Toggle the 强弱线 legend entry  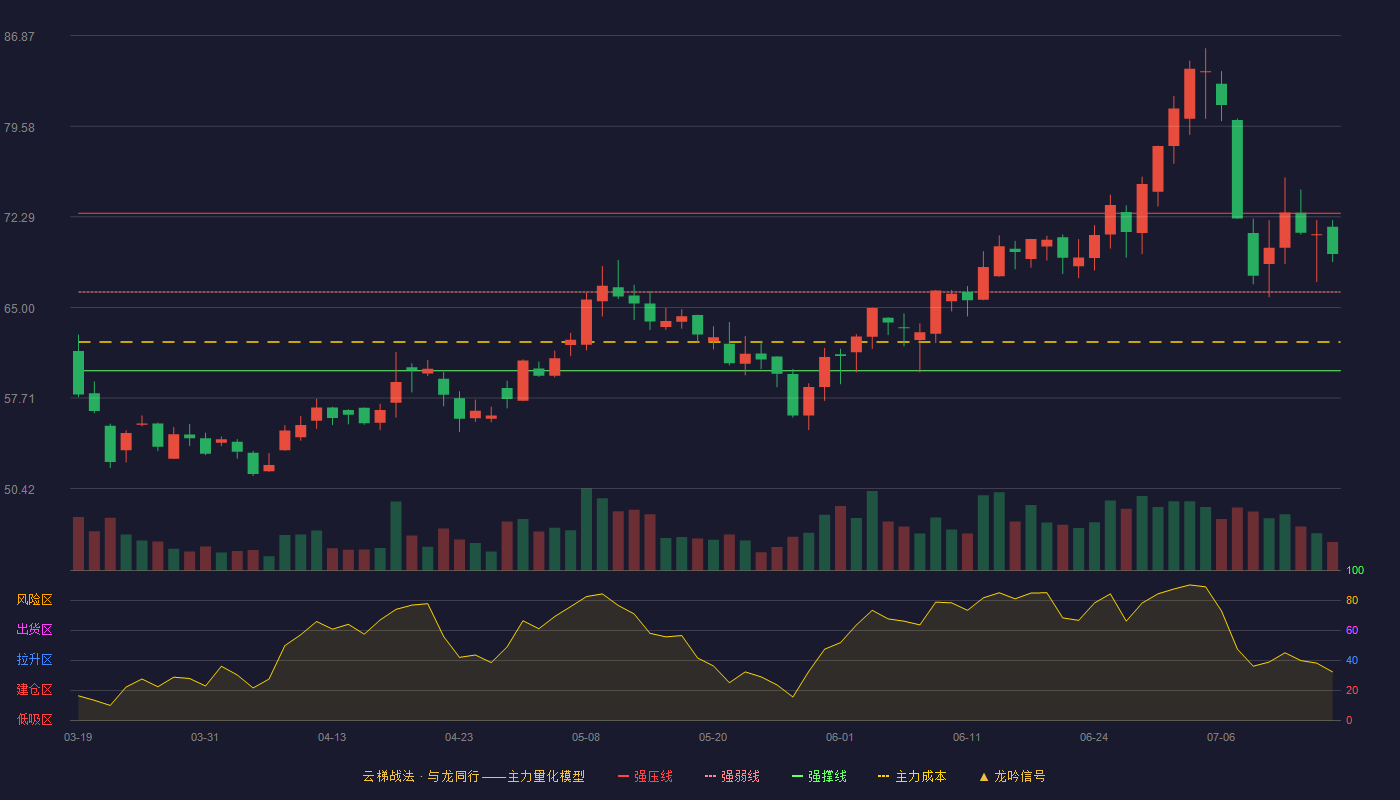click(x=732, y=776)
